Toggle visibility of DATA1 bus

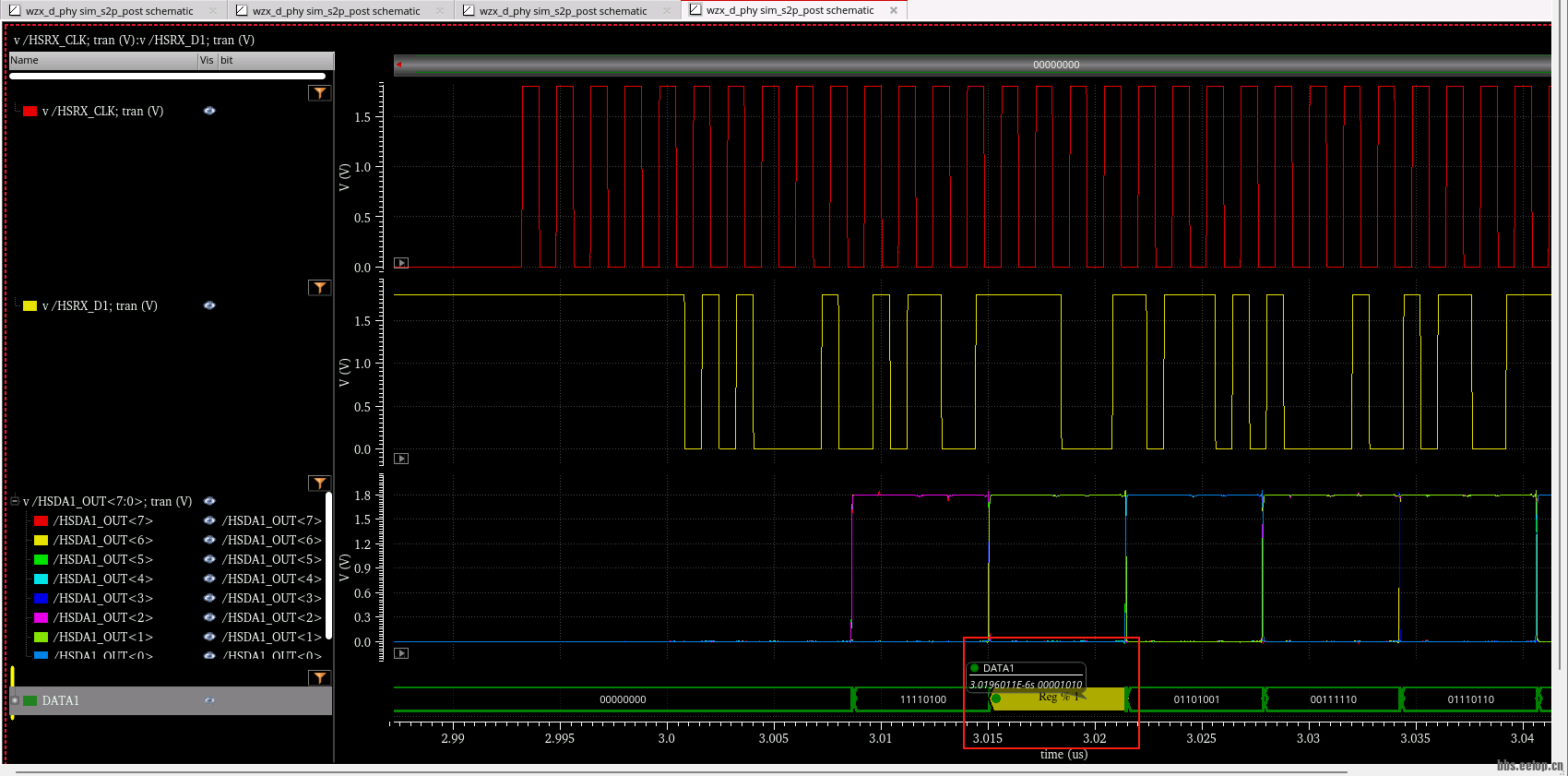pos(209,700)
